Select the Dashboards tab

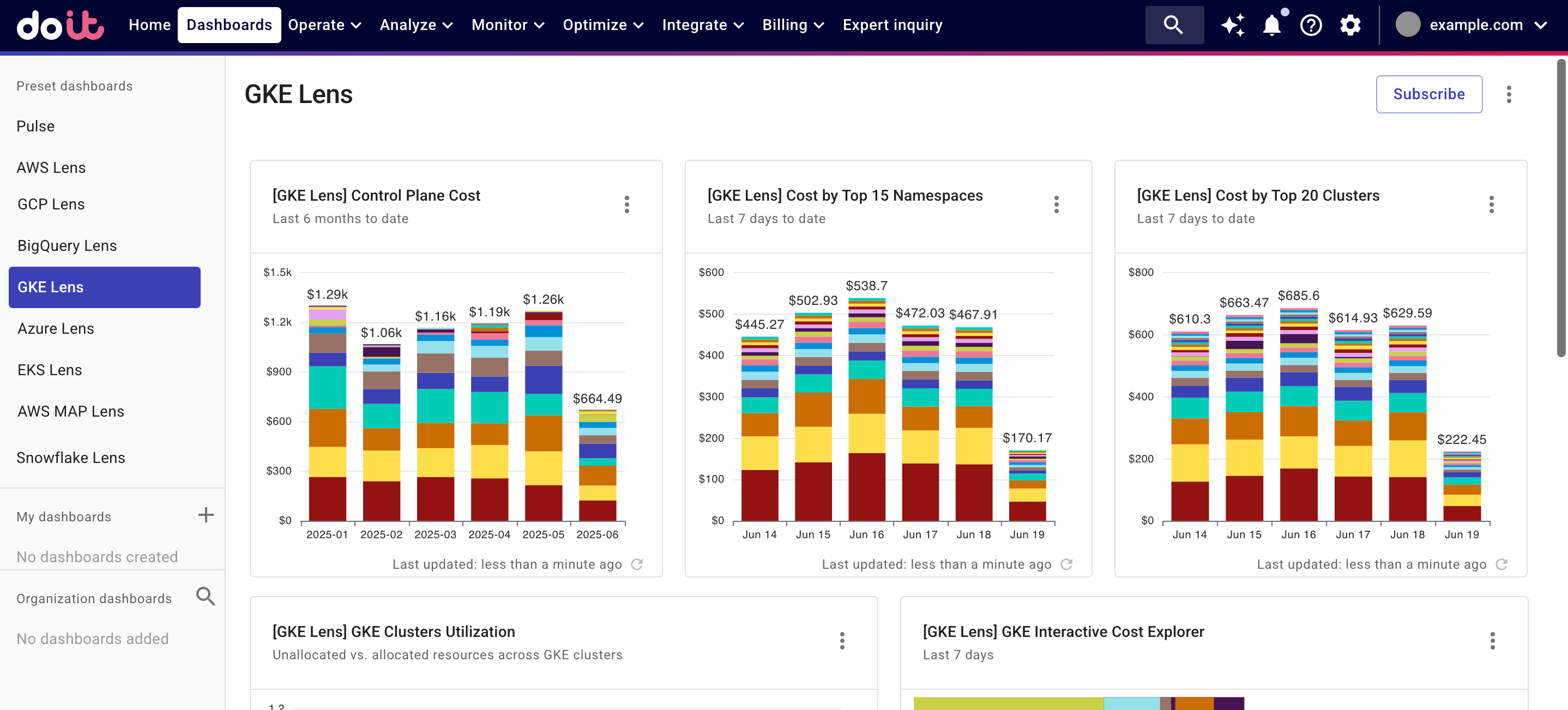click(x=229, y=25)
